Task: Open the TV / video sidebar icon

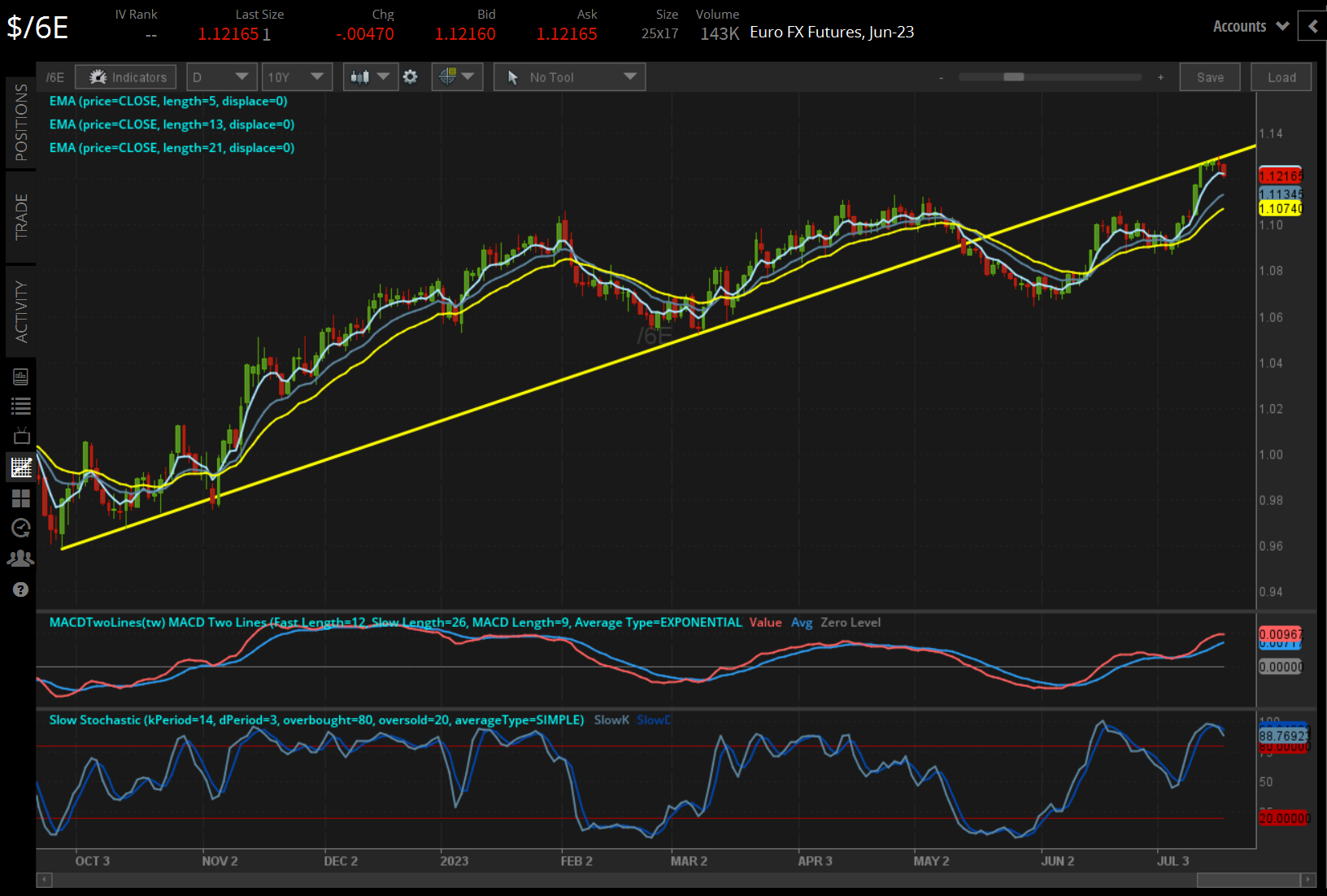Action: coord(20,437)
